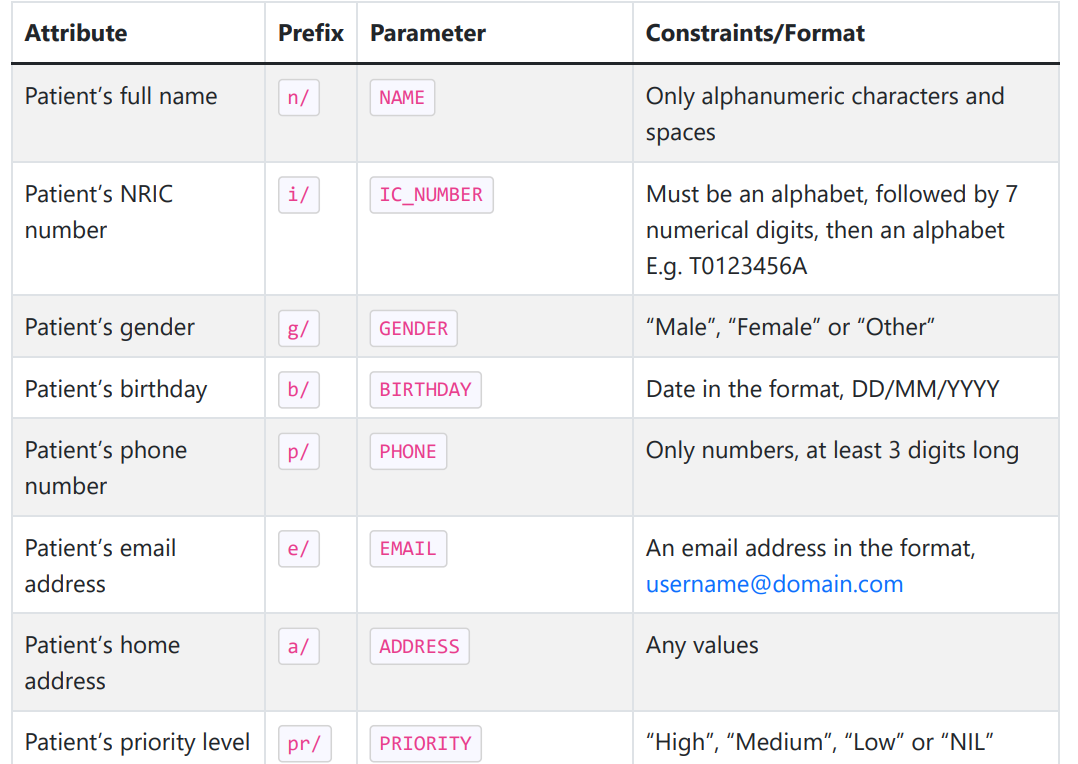The image size is (1078, 764).
Task: Select the PRIORITY parameter code label
Action: click(x=425, y=744)
